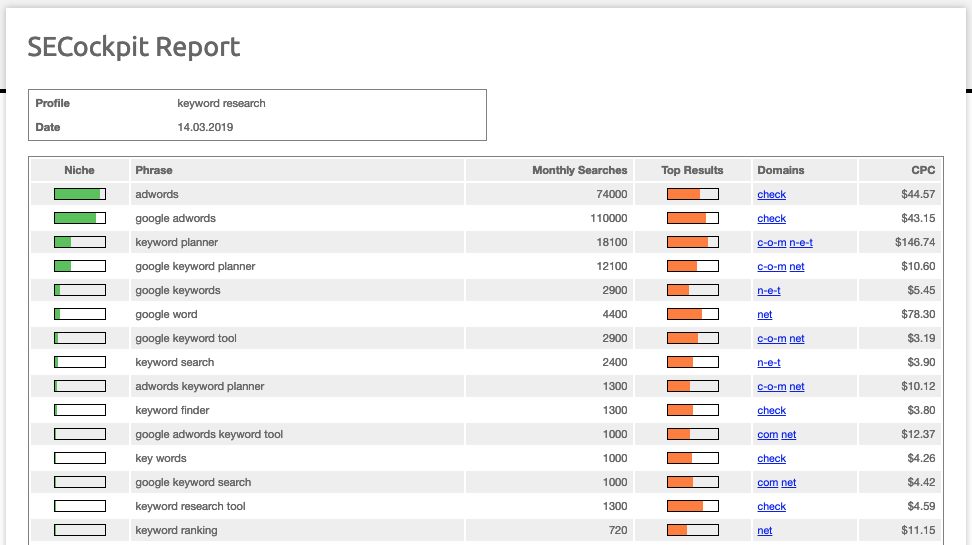Open the 'check' link in the keyword finder row
This screenshot has height=545, width=972.
click(x=771, y=411)
